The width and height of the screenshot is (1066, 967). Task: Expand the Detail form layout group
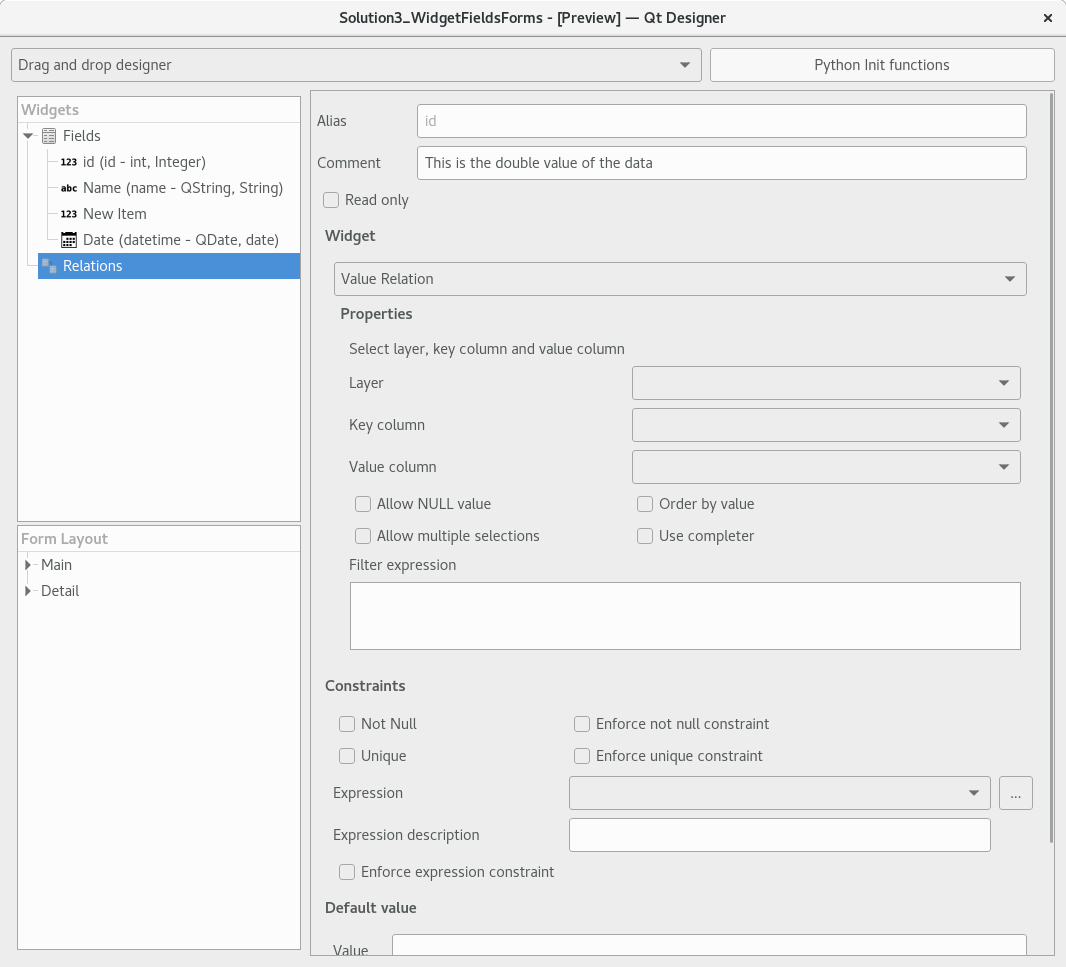pyautogui.click(x=27, y=591)
